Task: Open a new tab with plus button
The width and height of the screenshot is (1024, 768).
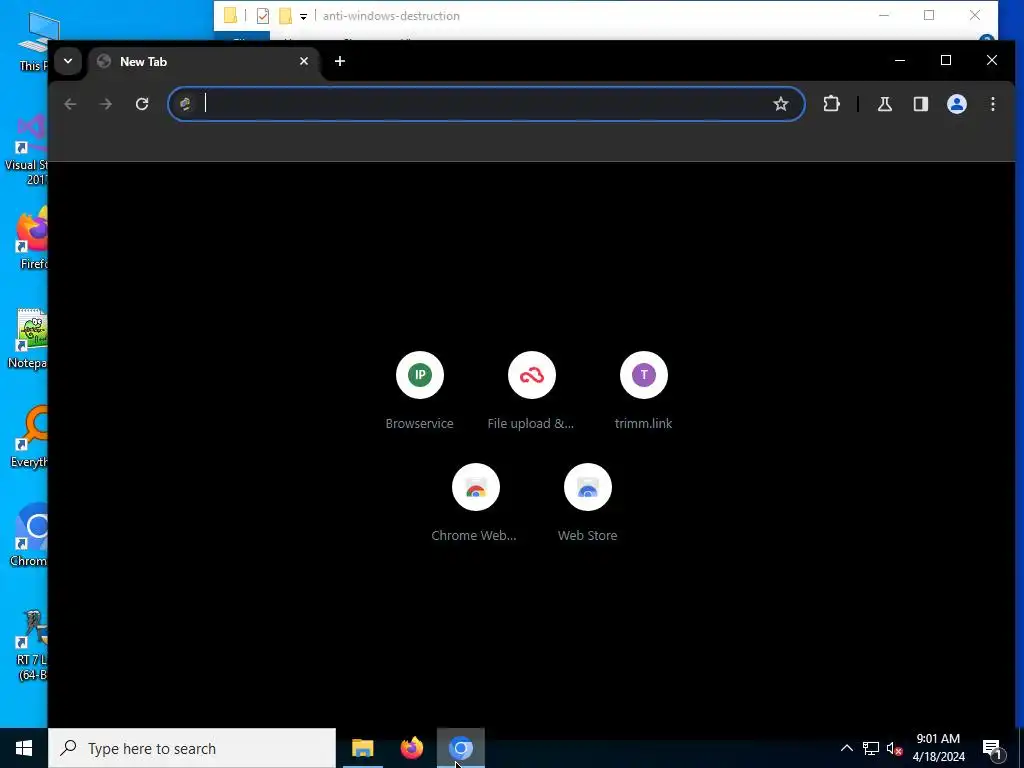Action: click(340, 61)
